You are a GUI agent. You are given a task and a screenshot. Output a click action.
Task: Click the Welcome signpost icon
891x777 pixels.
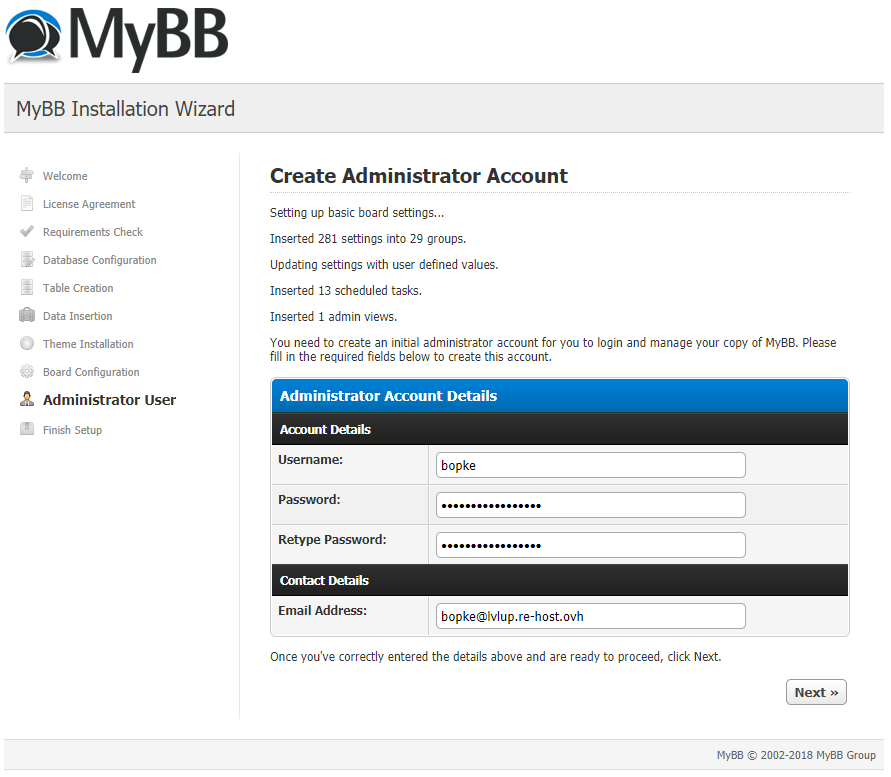click(x=27, y=176)
